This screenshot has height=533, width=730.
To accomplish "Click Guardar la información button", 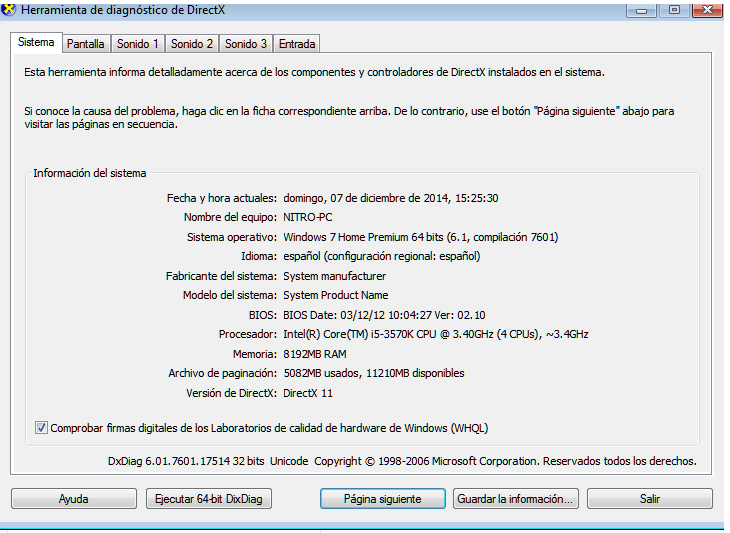I will (x=516, y=499).
